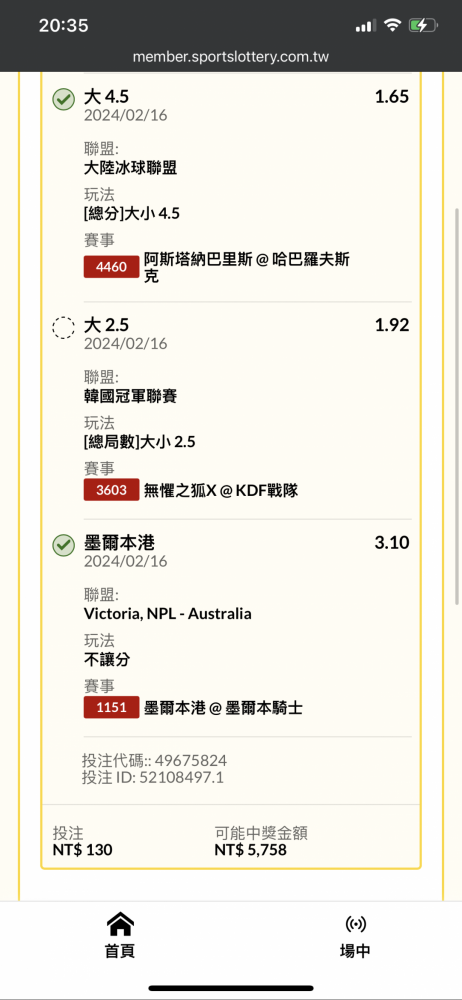Image resolution: width=462 pixels, height=1000 pixels.
Task: Tap the WiFi status icon
Action: click(392, 25)
